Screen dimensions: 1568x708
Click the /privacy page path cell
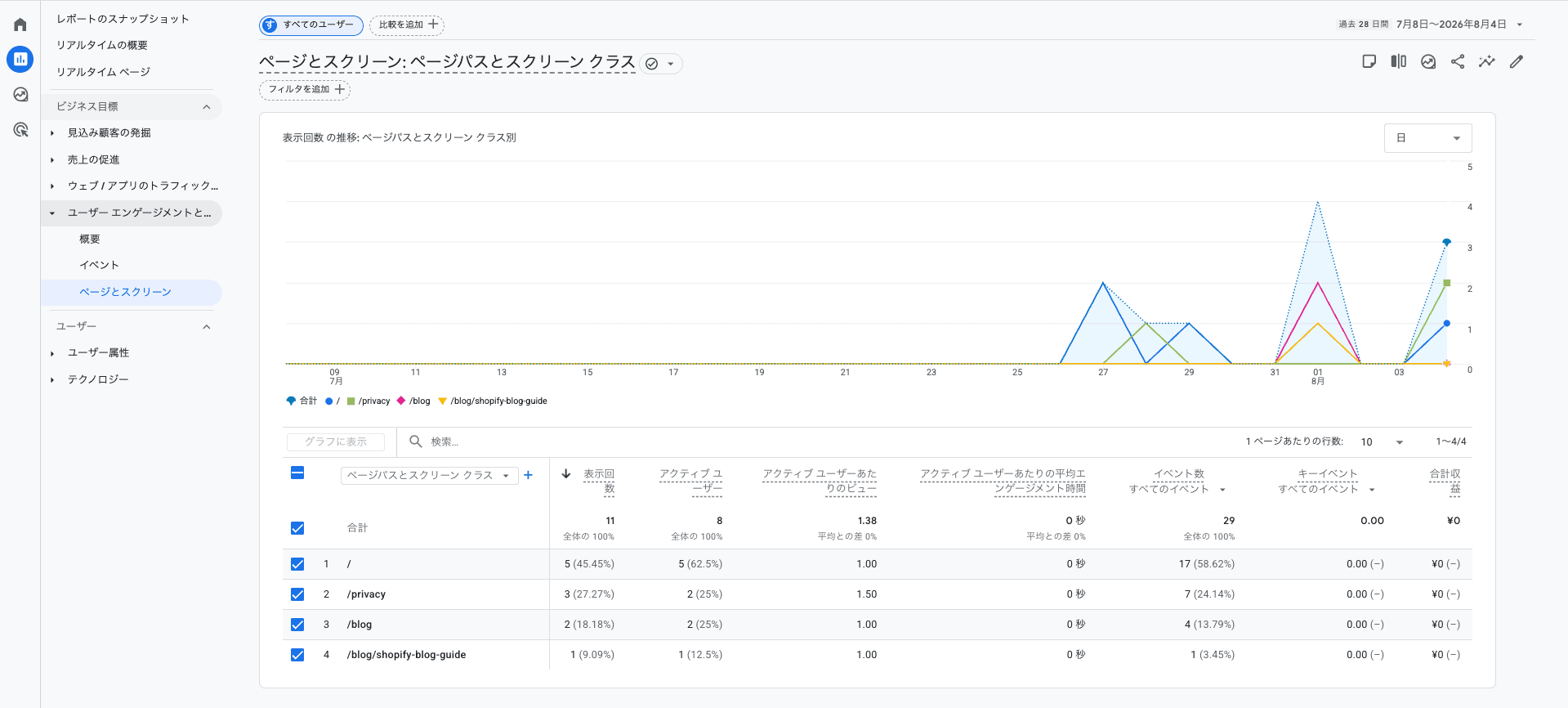click(x=366, y=594)
